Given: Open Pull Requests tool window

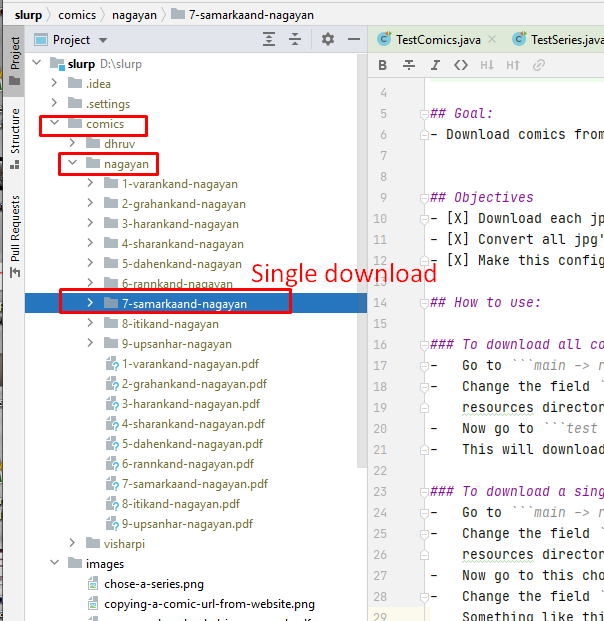Looking at the screenshot, I should pos(15,236).
